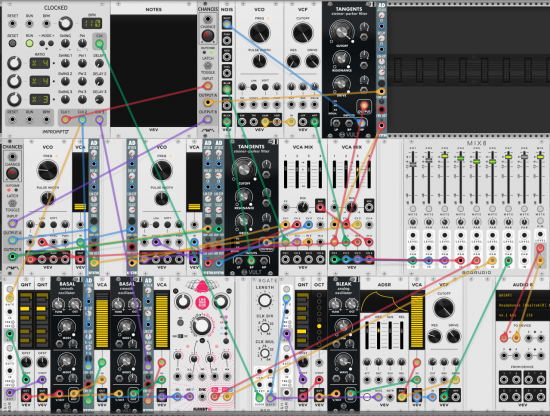Click the lit yellow octave light on OCT module

(319, 326)
